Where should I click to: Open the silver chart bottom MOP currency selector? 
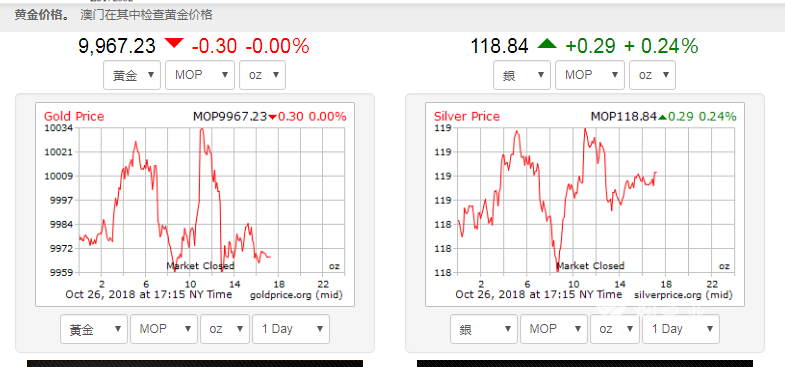click(x=554, y=329)
